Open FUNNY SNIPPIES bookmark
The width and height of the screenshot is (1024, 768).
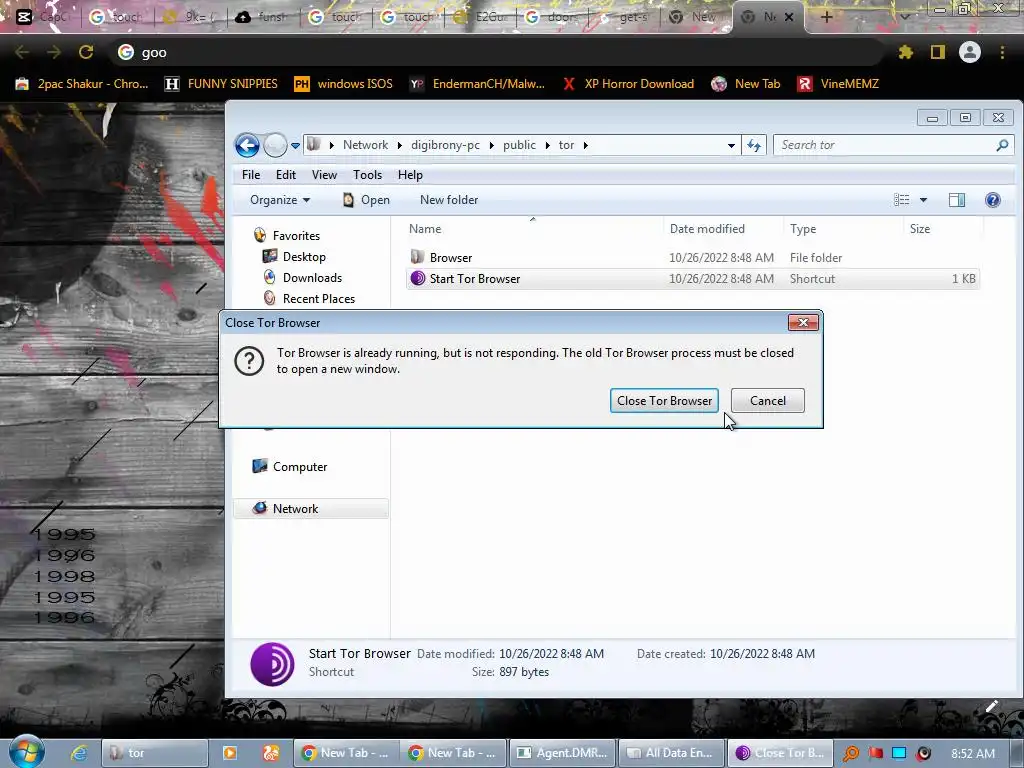(x=221, y=84)
